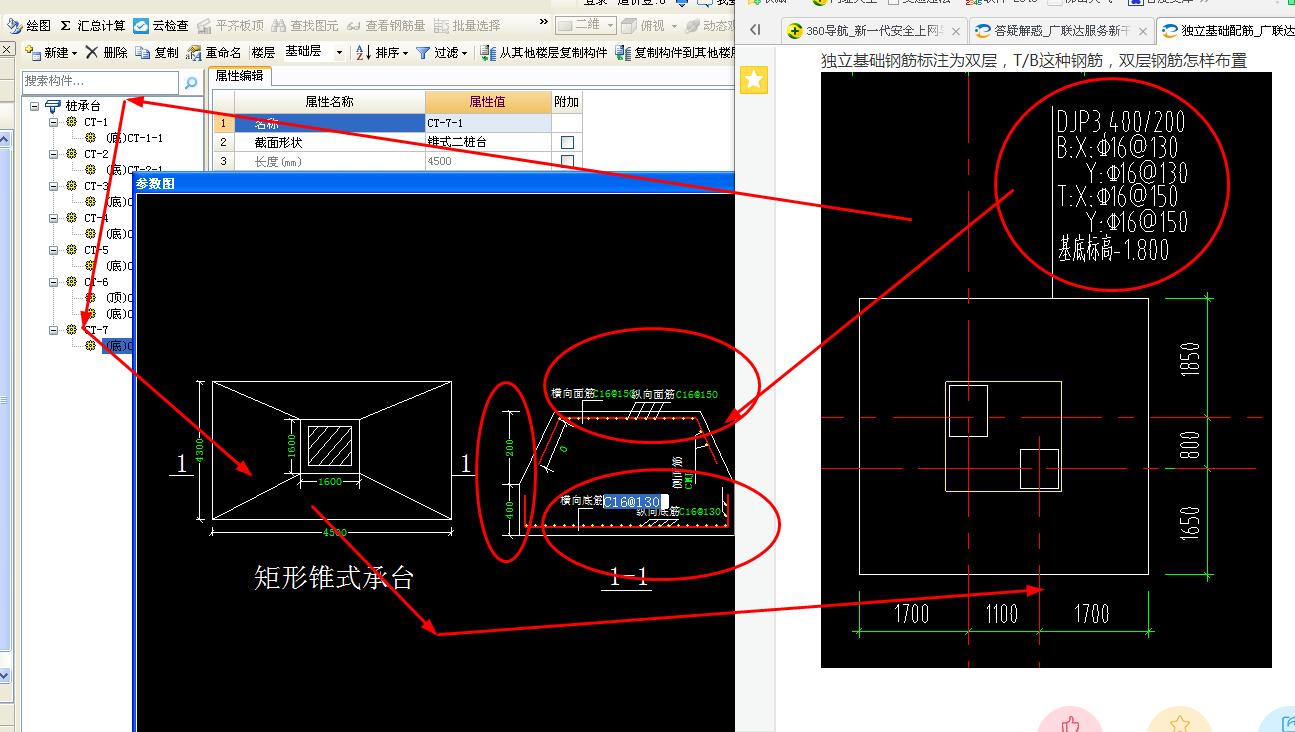This screenshot has height=732, width=1295.
Task: Open 查看钢筋量 rebar quantity tool
Action: (386, 25)
